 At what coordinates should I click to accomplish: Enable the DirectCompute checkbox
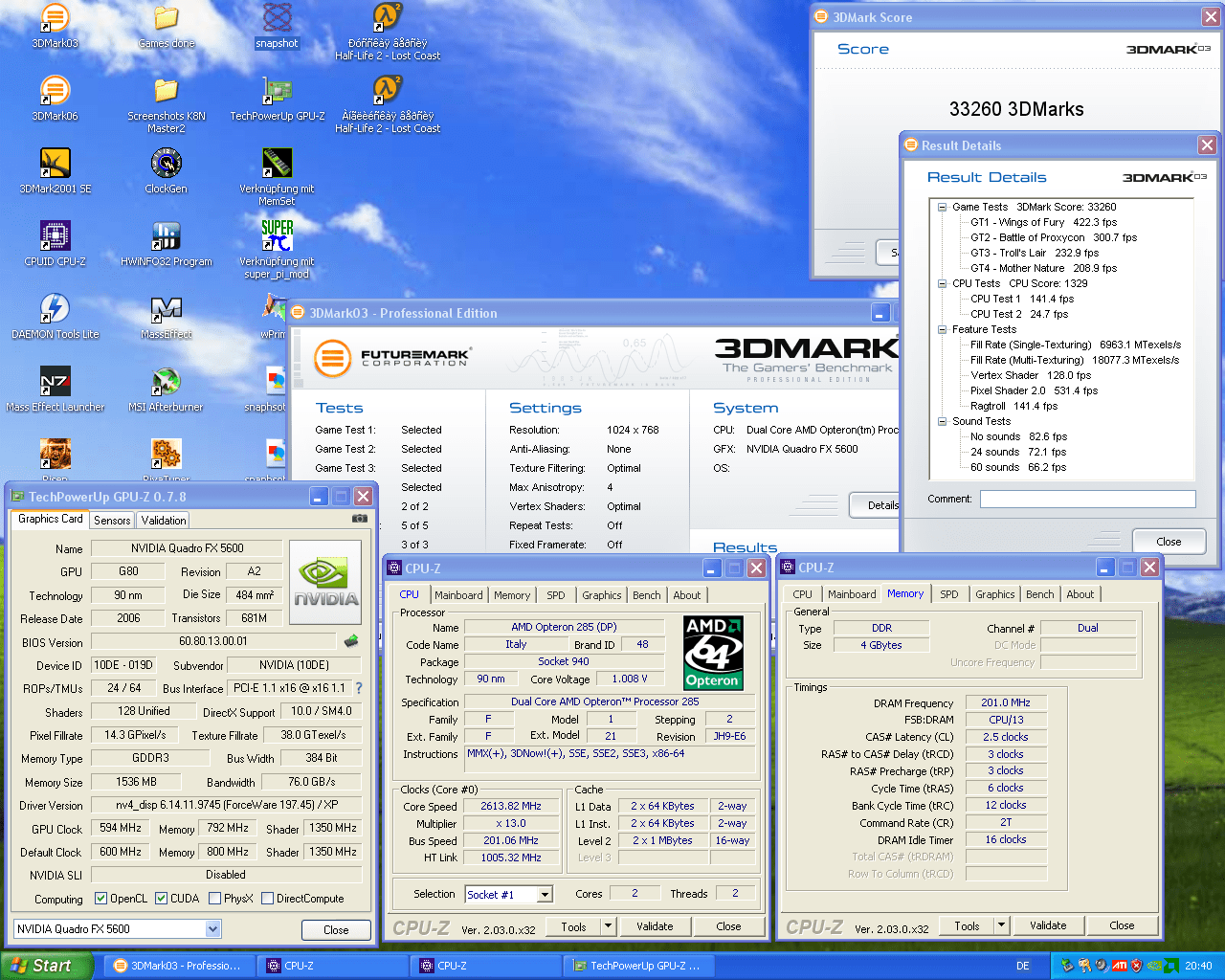[x=268, y=898]
